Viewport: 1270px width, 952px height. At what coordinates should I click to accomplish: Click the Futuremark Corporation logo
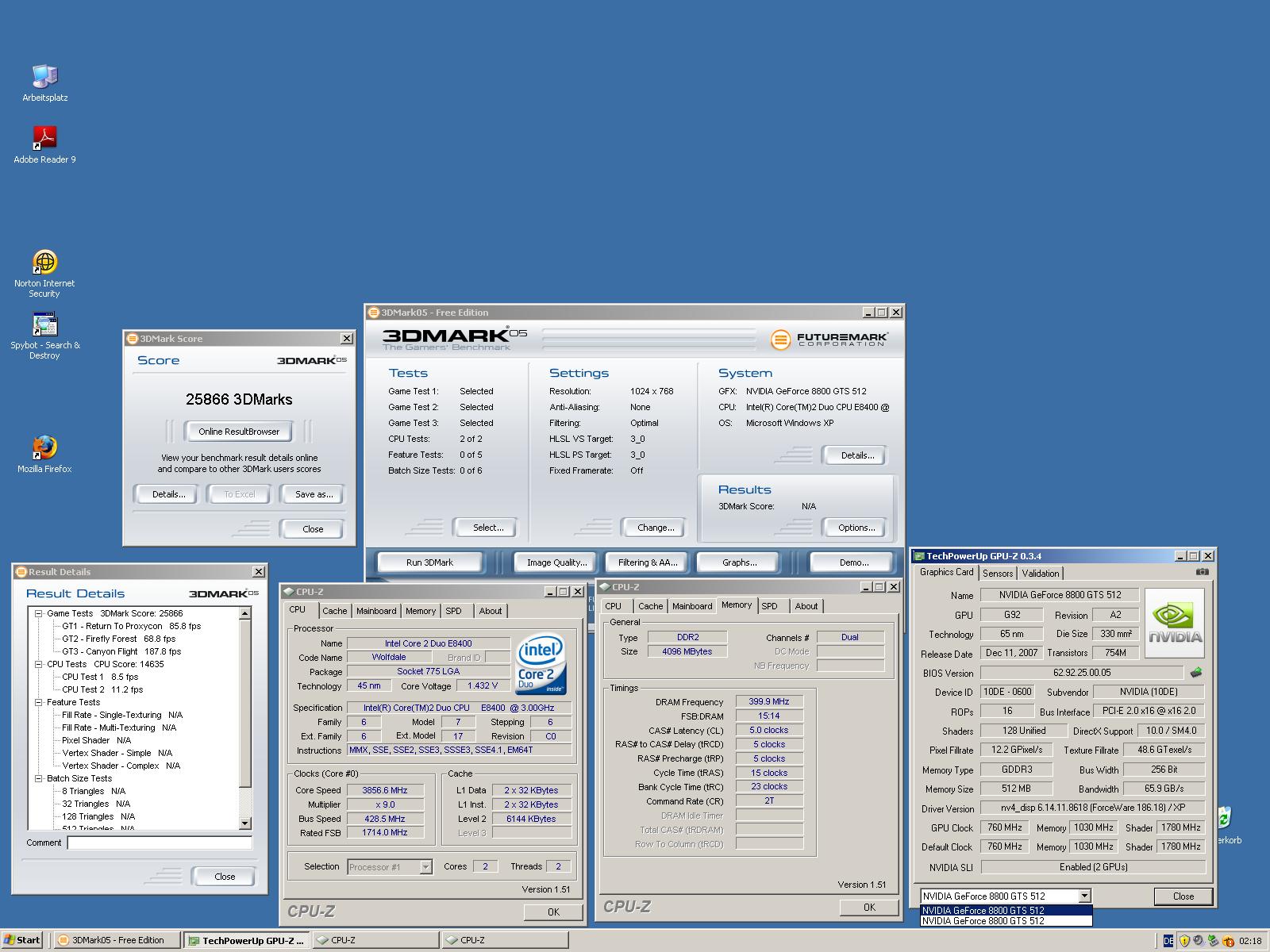click(829, 340)
